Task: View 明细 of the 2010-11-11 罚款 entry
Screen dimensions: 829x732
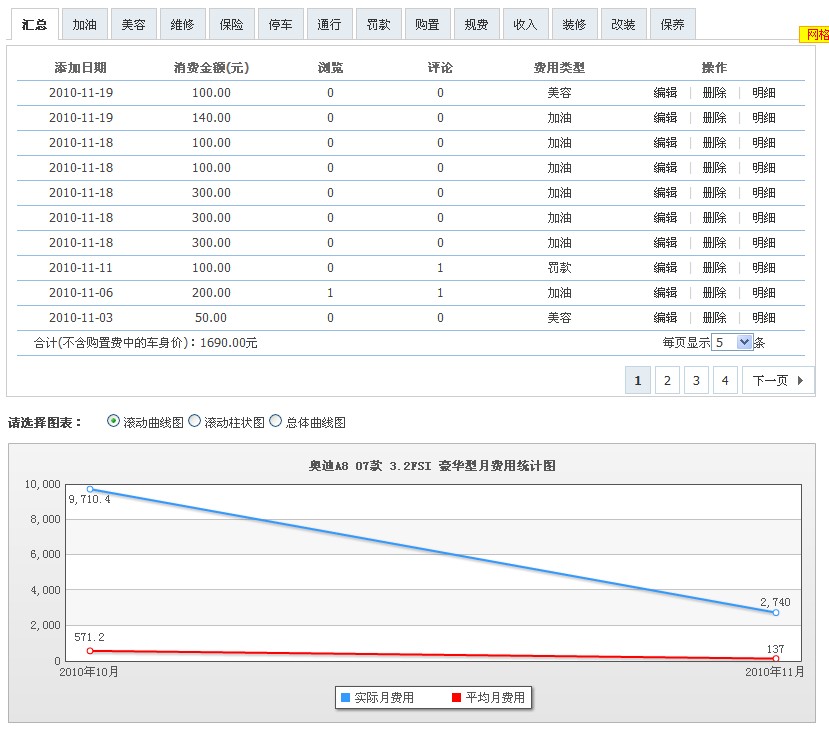Action: tap(763, 267)
